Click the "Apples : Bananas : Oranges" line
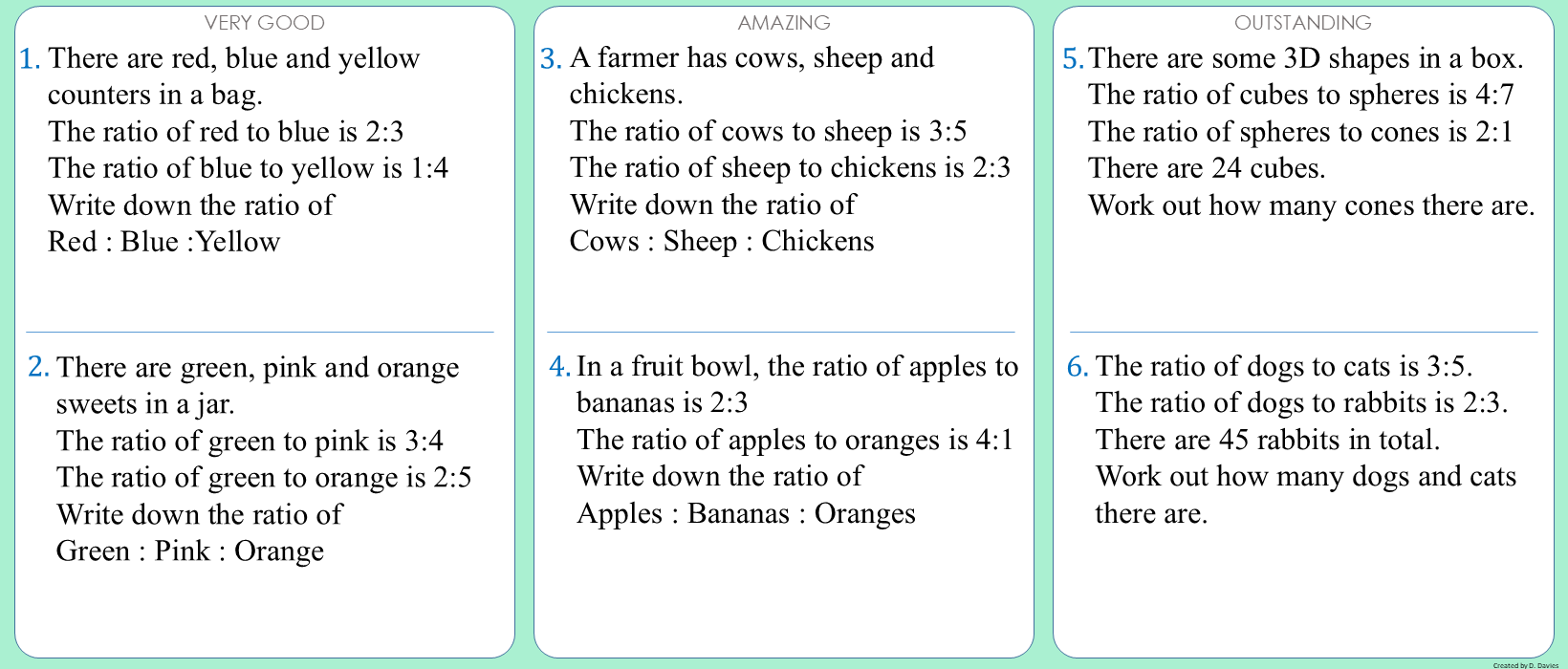The height and width of the screenshot is (669, 1568). pos(746,514)
